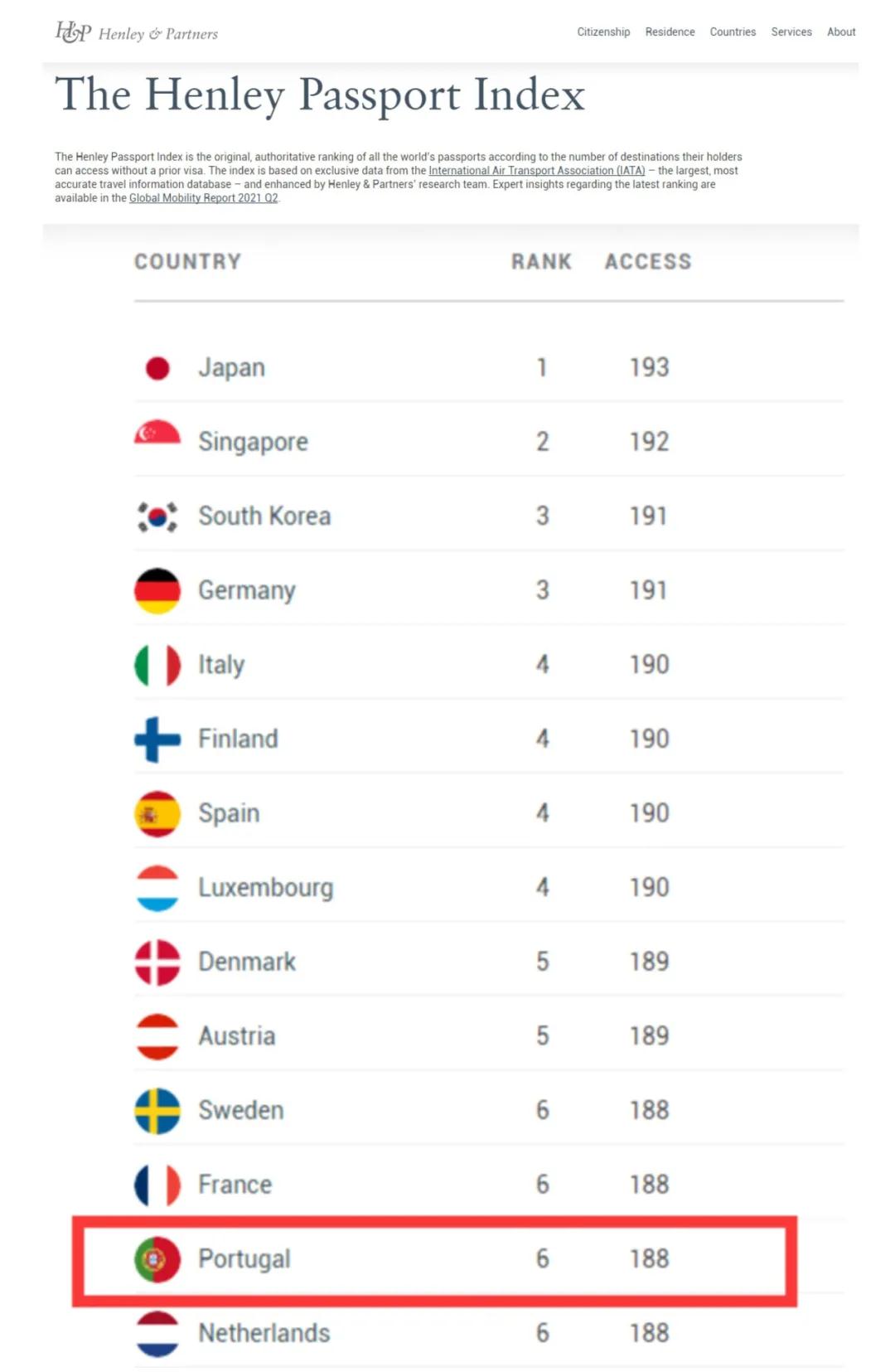Click the South Korea flag icon
Viewport: 895px width, 1372px height.
click(157, 516)
